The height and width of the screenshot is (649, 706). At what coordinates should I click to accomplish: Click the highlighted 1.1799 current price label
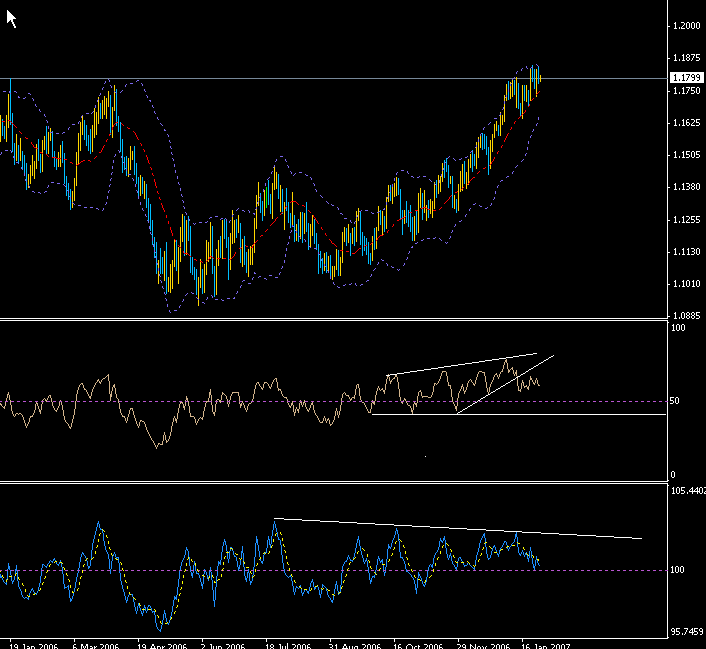(x=685, y=78)
